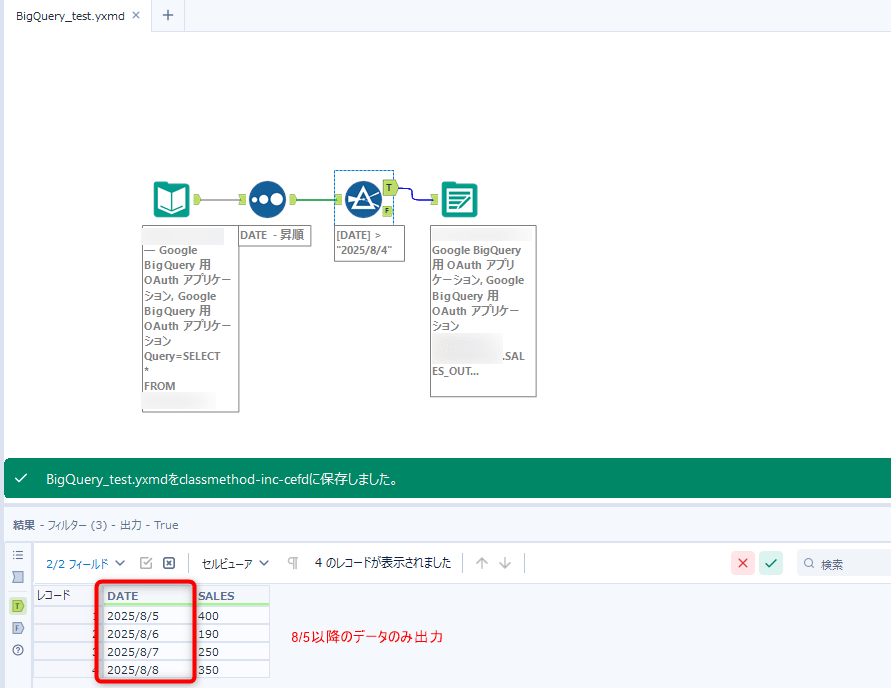Enable the green check data quality filter
Image resolution: width=891 pixels, height=688 pixels.
[x=770, y=563]
